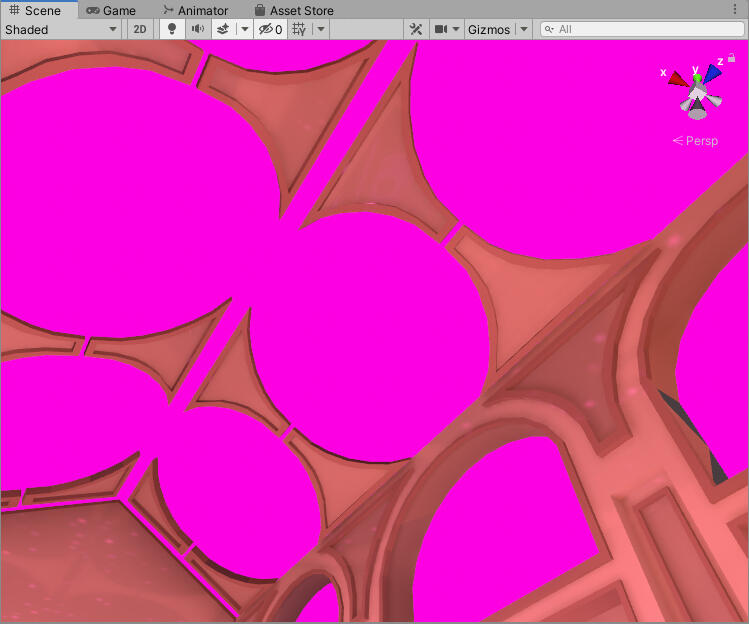Click the blue Z axis cone
This screenshot has width=749, height=624.
pyautogui.click(x=711, y=73)
